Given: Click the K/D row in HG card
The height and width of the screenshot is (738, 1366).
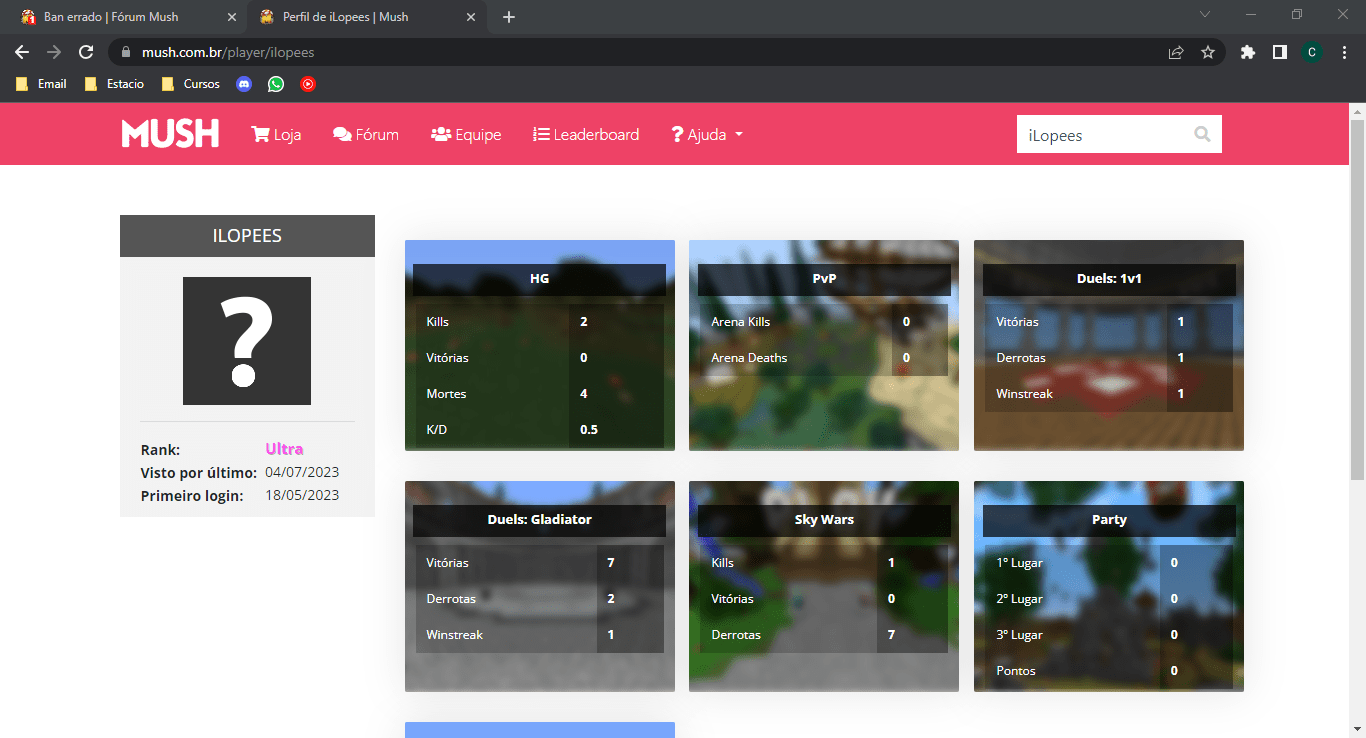Looking at the screenshot, I should click(539, 430).
